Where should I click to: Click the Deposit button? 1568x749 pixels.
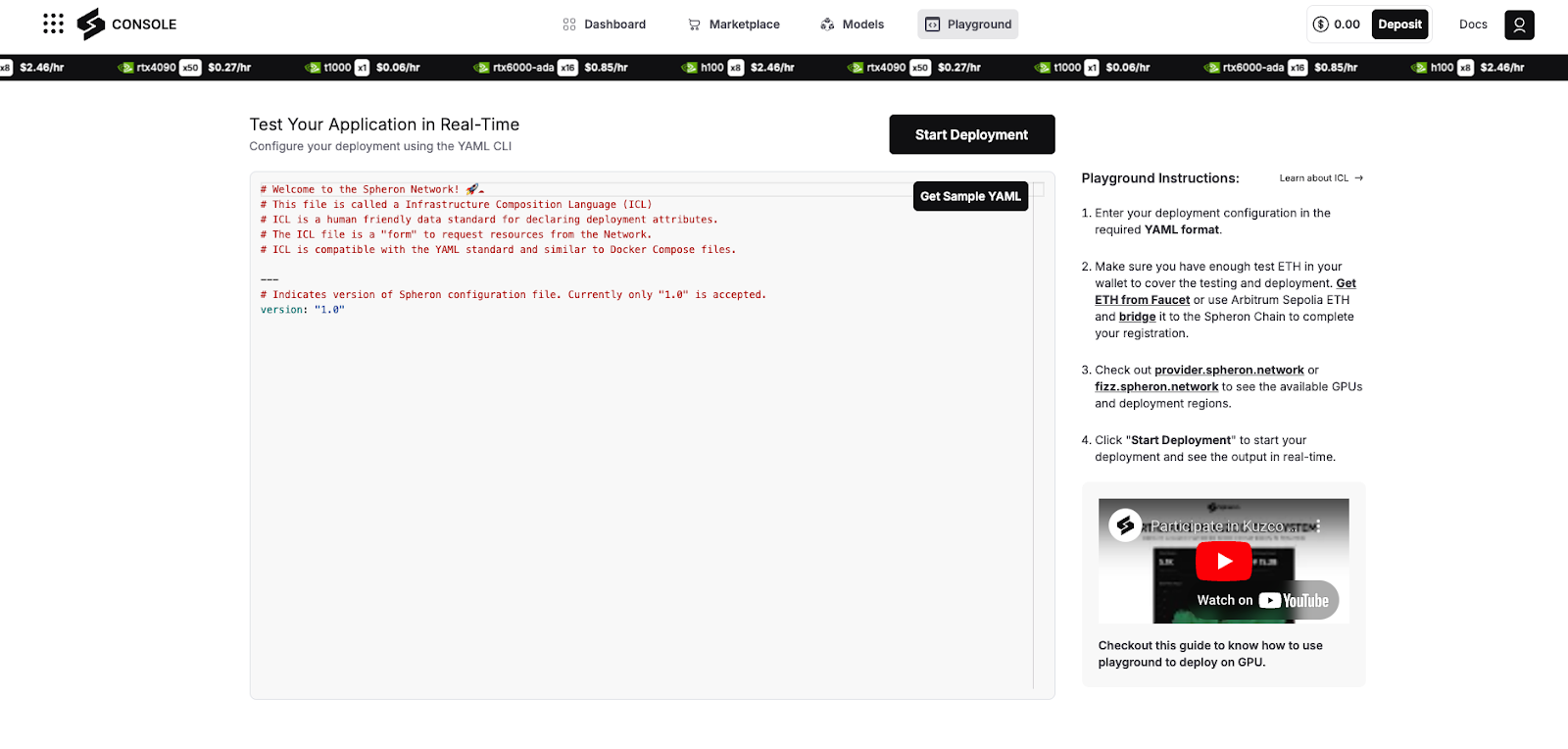tap(1399, 25)
